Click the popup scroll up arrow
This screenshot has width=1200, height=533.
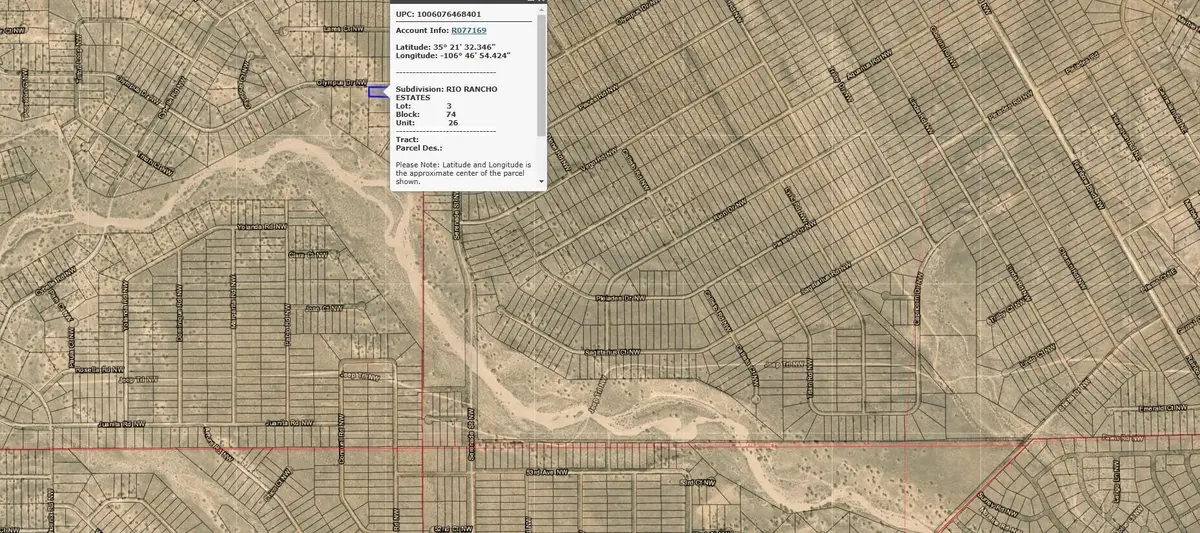[x=542, y=8]
